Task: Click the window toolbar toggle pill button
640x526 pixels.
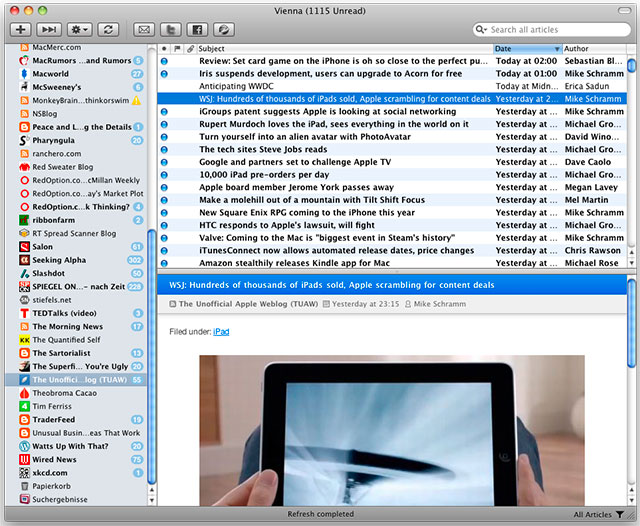Action: pyautogui.click(x=624, y=10)
